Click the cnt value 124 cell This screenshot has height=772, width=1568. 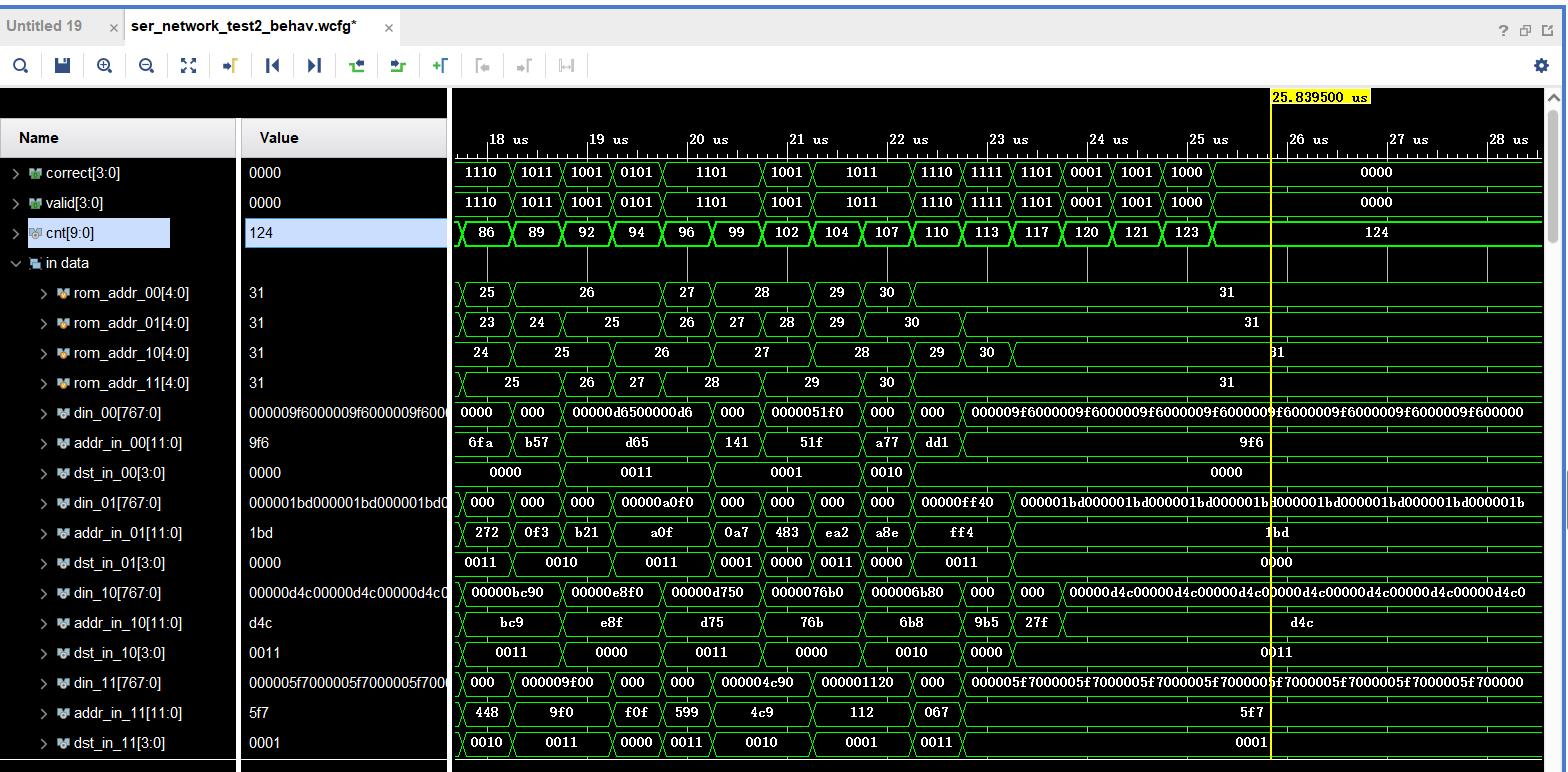346,233
